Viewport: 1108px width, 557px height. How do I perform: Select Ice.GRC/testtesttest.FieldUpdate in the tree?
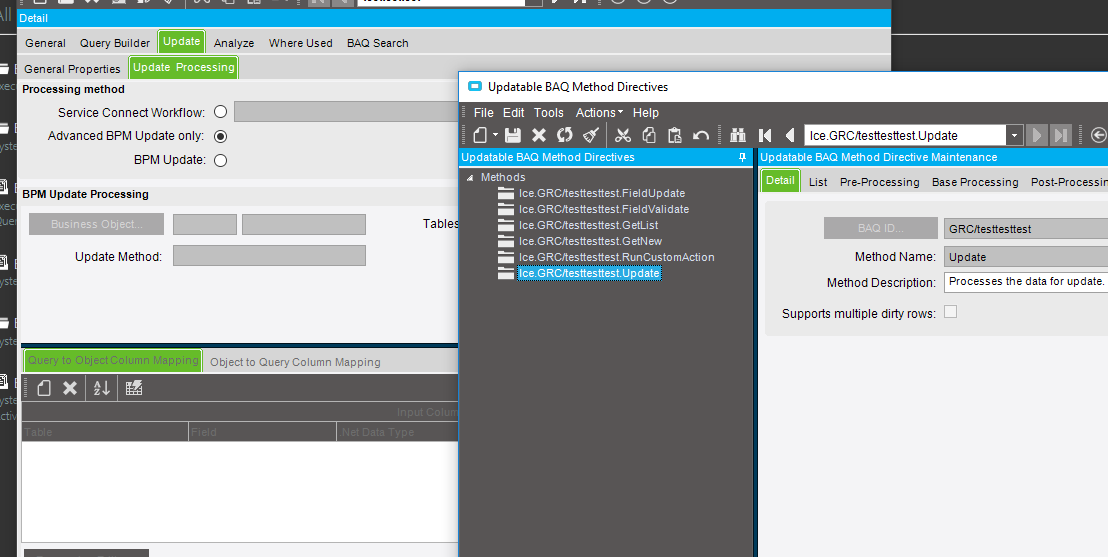pos(601,193)
